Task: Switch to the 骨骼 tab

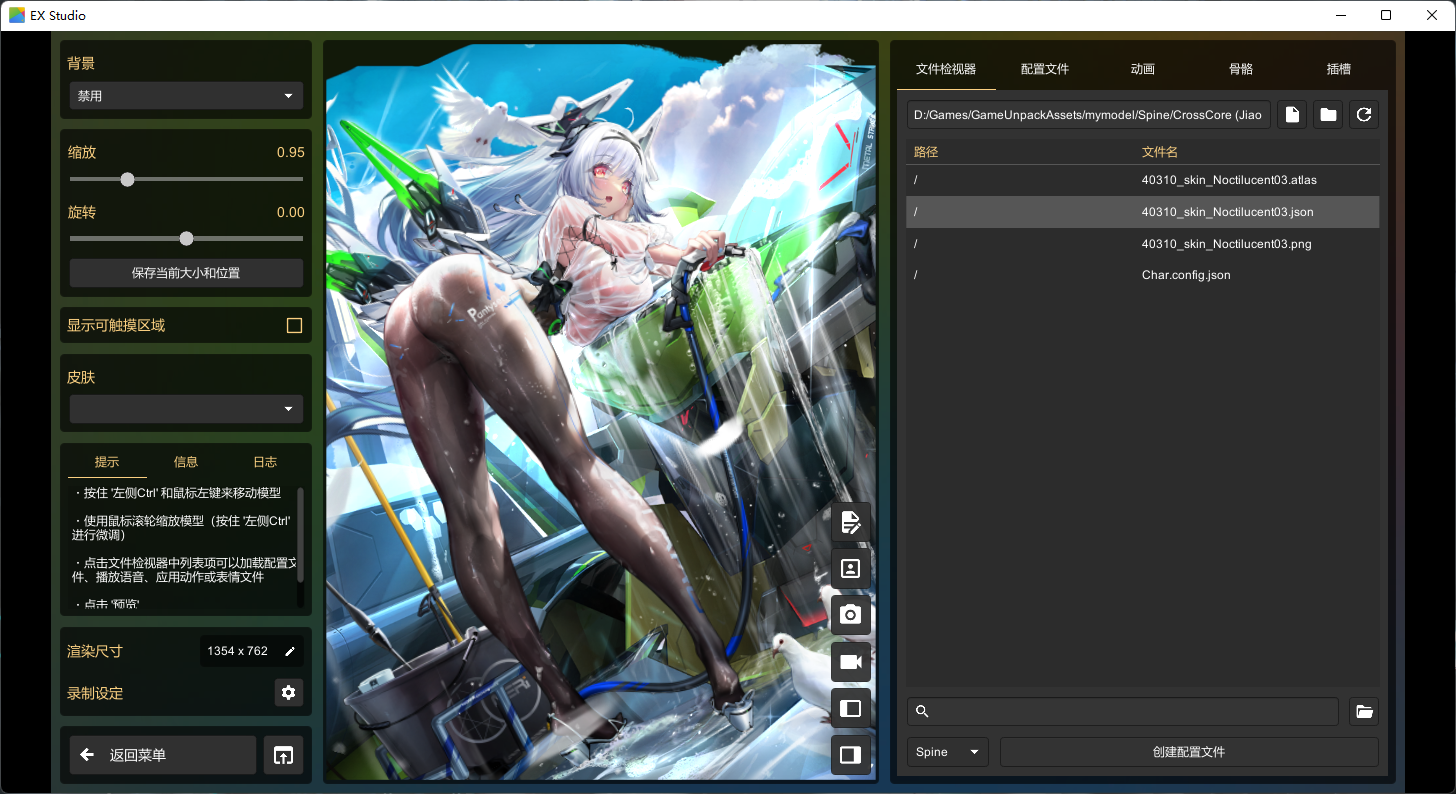Action: click(1241, 69)
